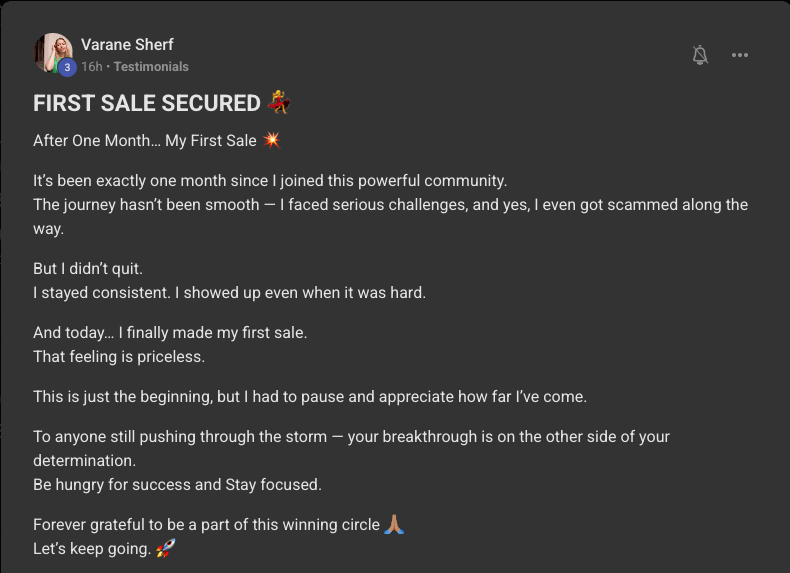790x573 pixels.
Task: Toggle the post notification bell icon
Action: click(x=700, y=55)
